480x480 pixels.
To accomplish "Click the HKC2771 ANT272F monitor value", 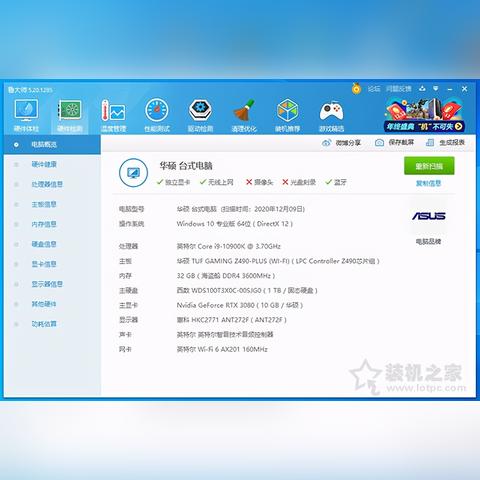I will pos(232,320).
